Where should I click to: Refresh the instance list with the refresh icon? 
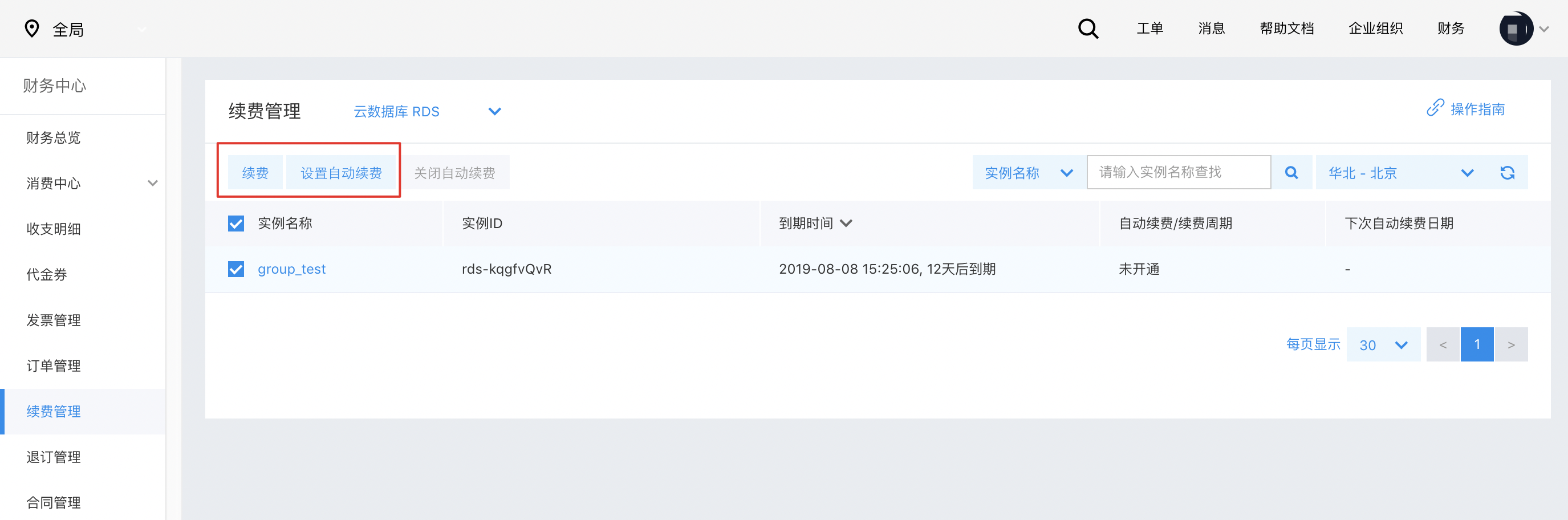click(1507, 173)
